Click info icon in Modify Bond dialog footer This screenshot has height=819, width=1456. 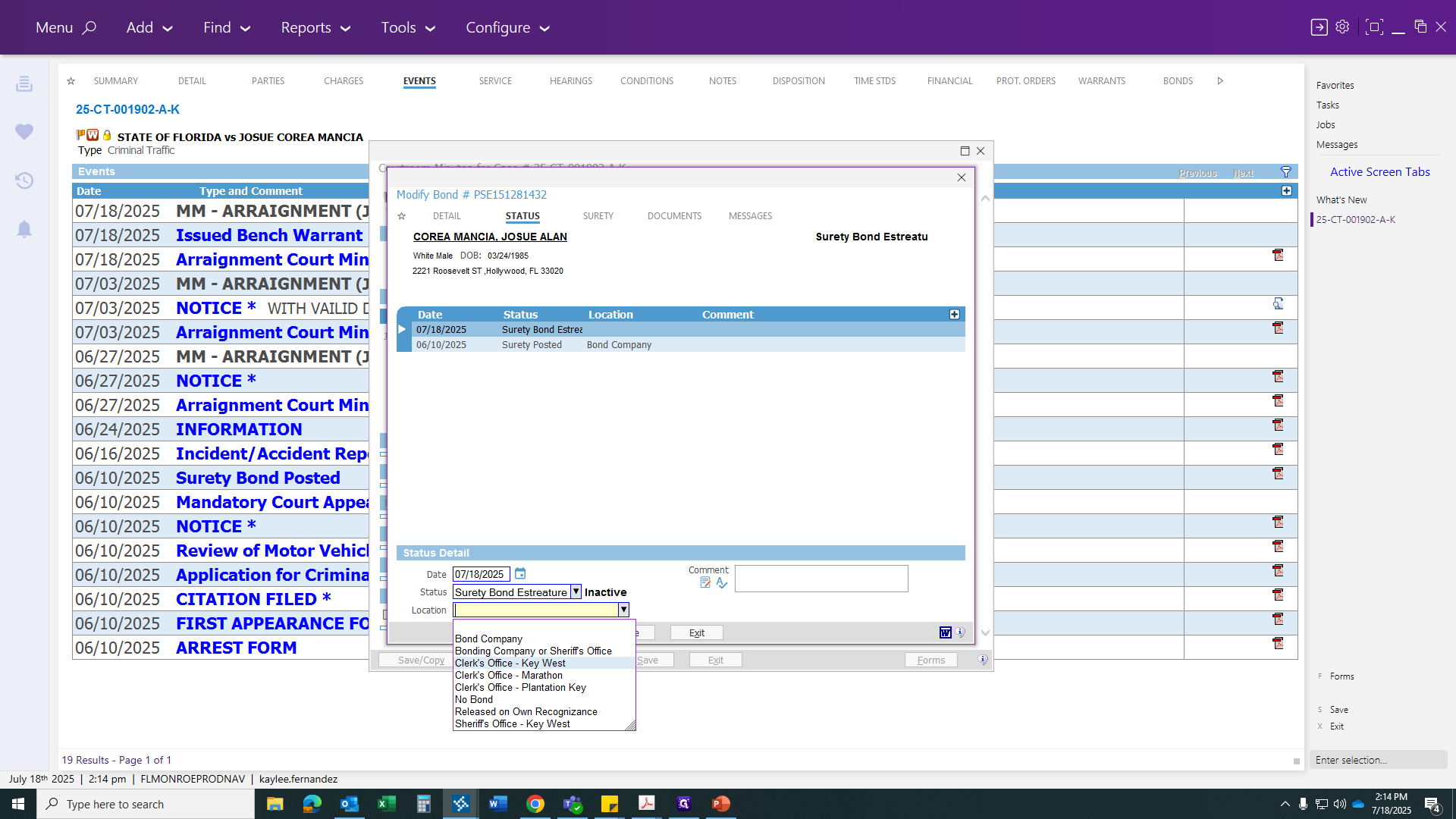[961, 632]
